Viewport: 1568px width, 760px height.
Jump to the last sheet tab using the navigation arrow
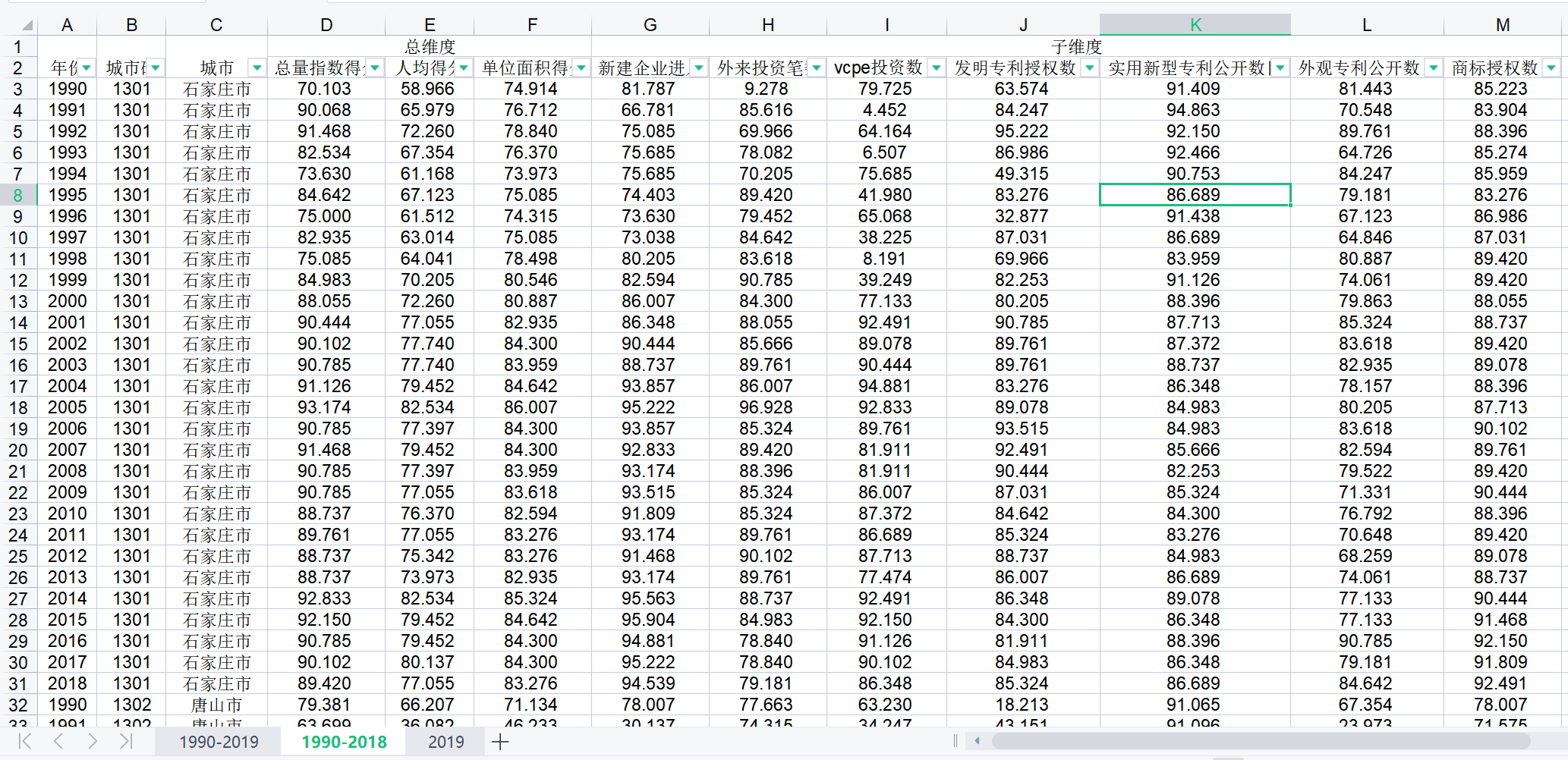pyautogui.click(x=125, y=741)
